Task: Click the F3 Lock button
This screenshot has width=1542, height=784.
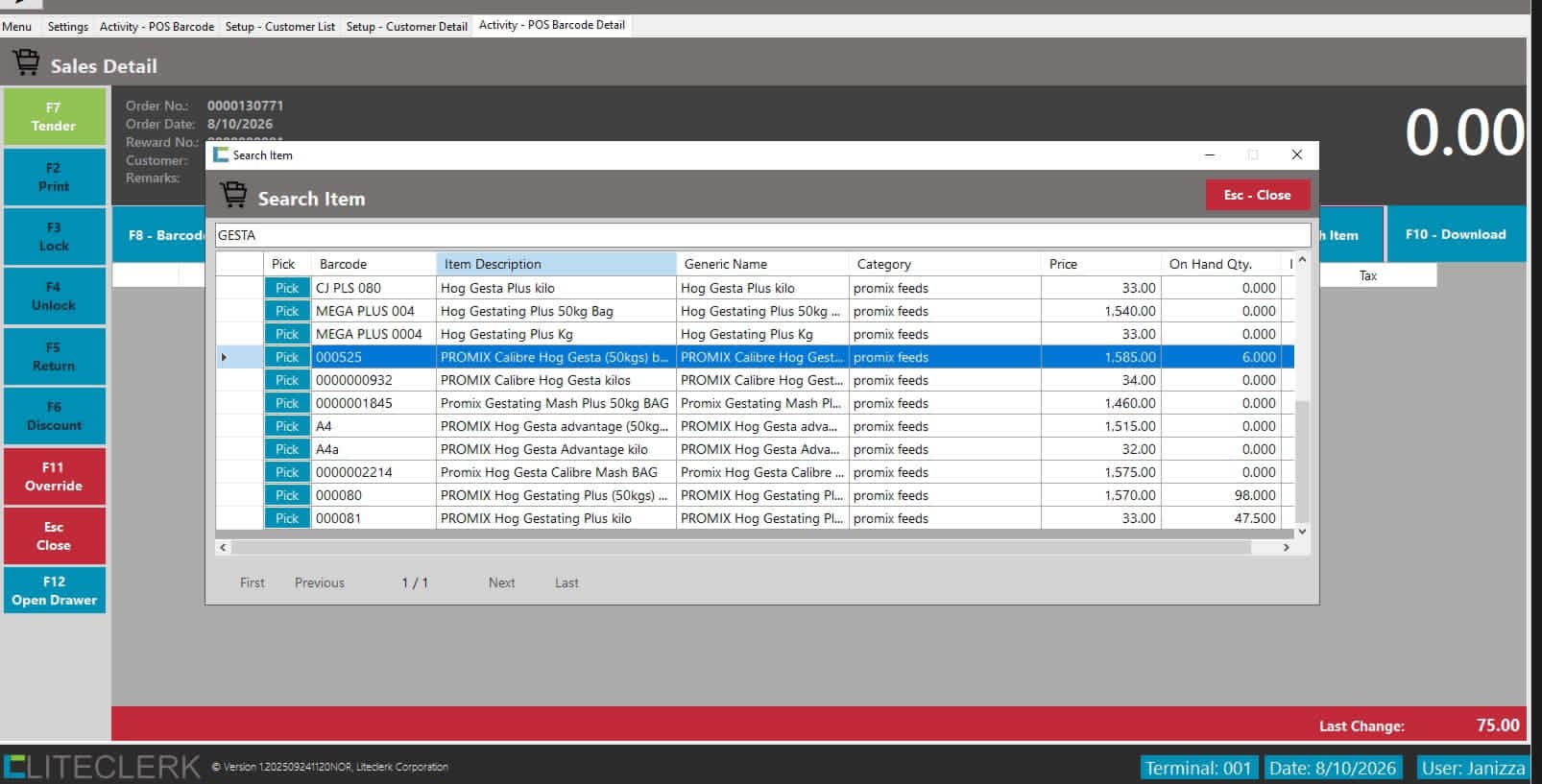Action: 54,236
